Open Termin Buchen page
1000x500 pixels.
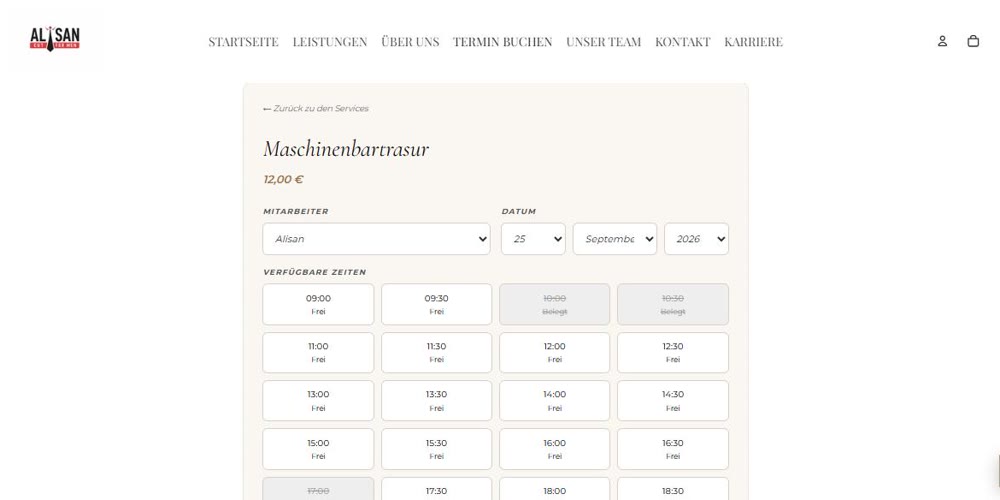(x=503, y=42)
